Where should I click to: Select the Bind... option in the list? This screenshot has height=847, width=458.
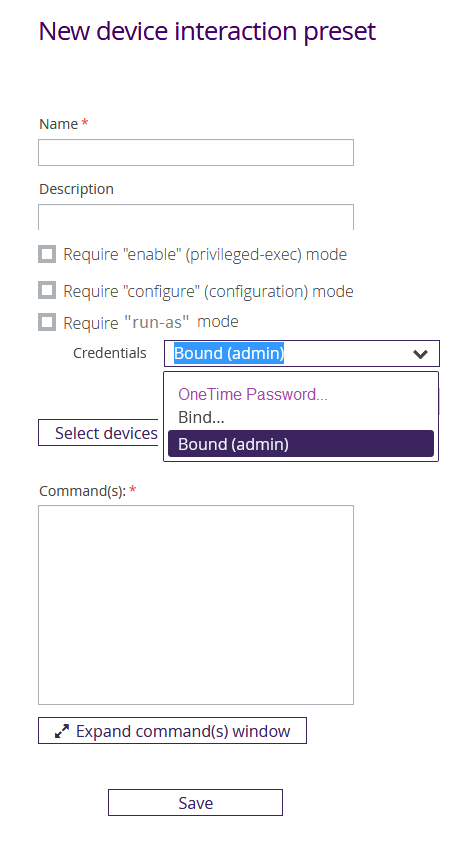(x=201, y=417)
